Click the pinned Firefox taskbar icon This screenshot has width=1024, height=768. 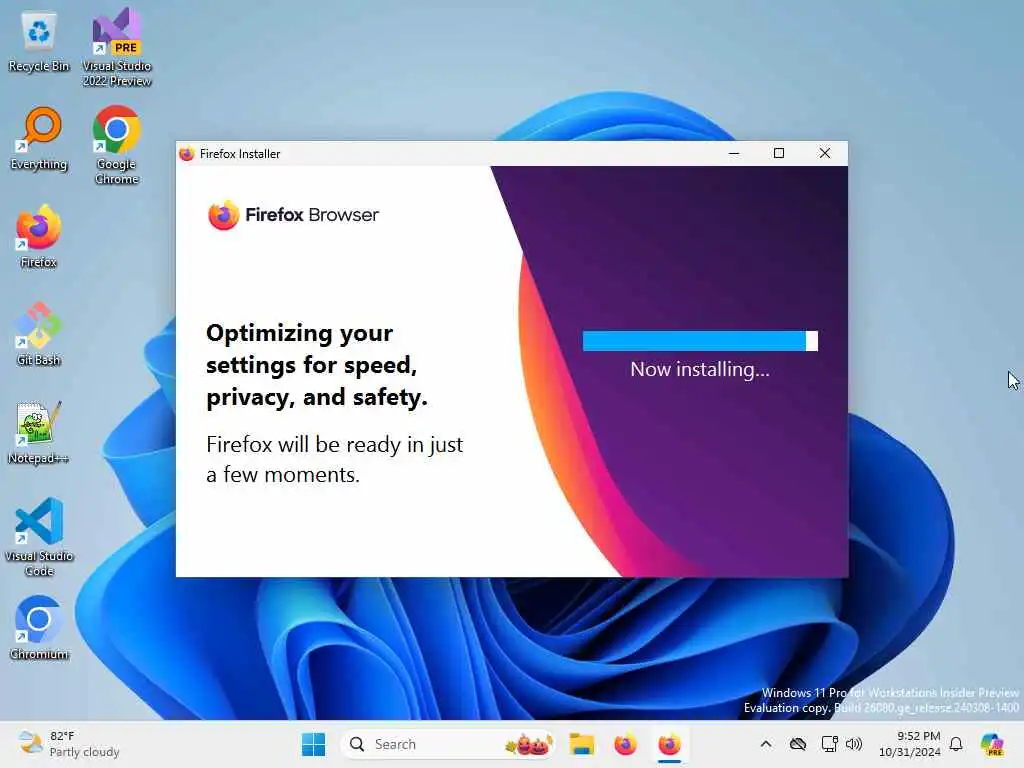click(626, 744)
